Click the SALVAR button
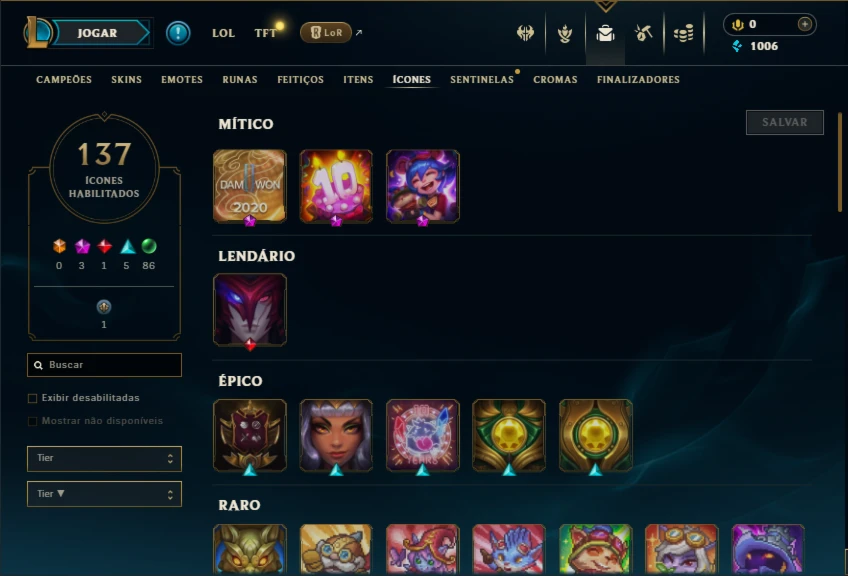This screenshot has height=576, width=848. (x=785, y=122)
